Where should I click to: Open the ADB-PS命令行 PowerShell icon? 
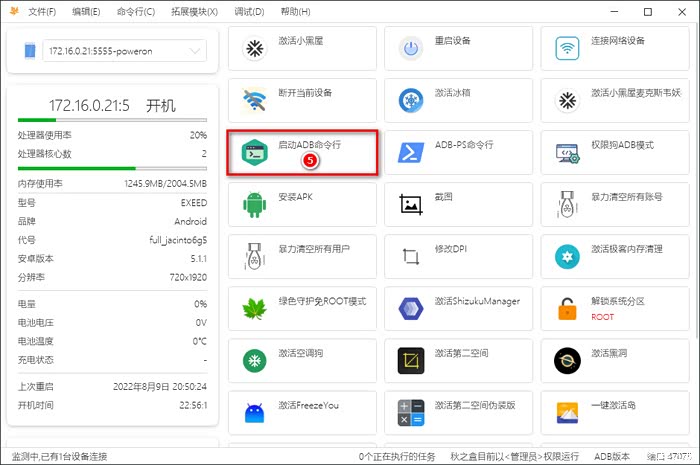coord(411,152)
